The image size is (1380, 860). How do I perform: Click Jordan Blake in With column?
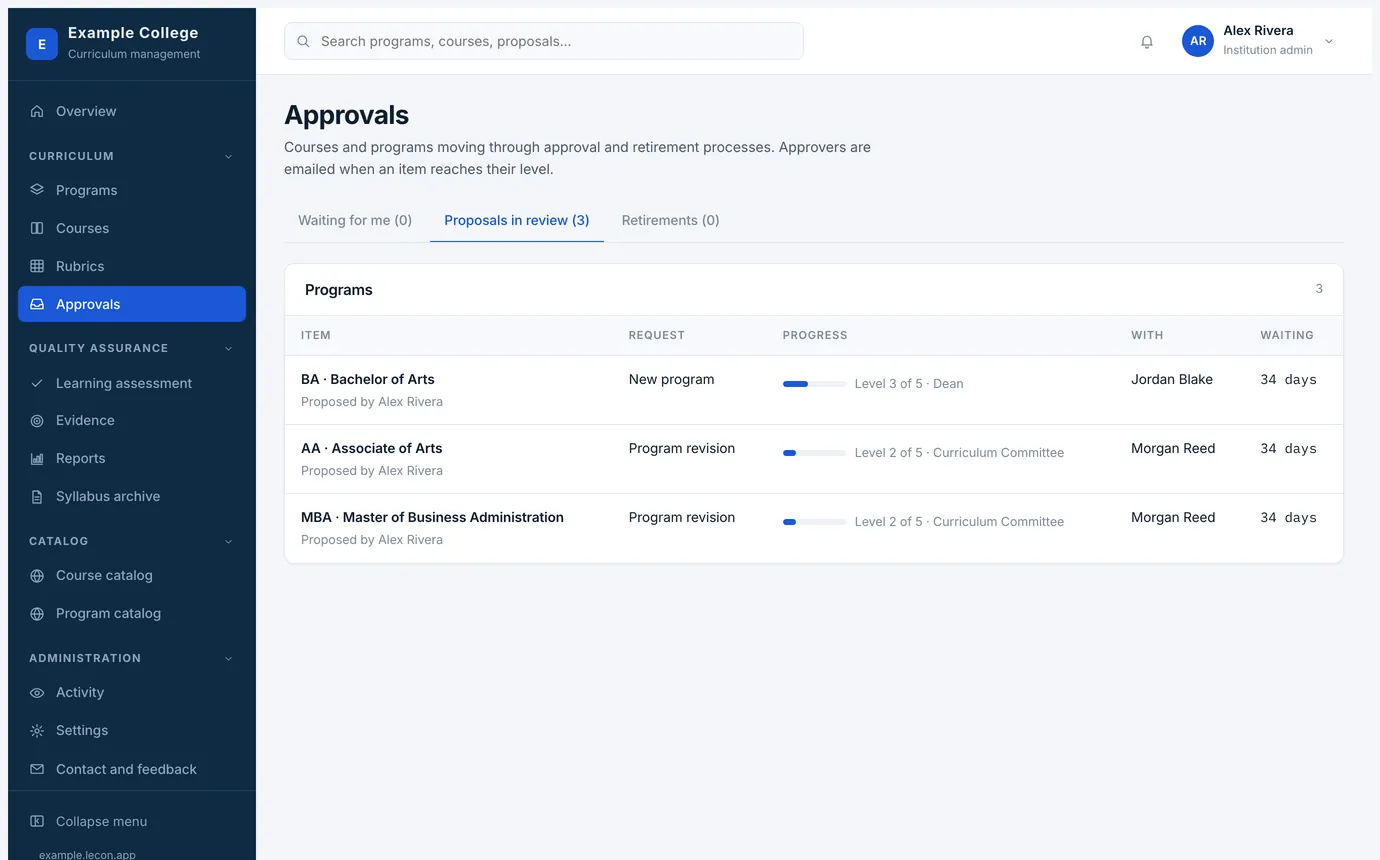[x=1172, y=379]
